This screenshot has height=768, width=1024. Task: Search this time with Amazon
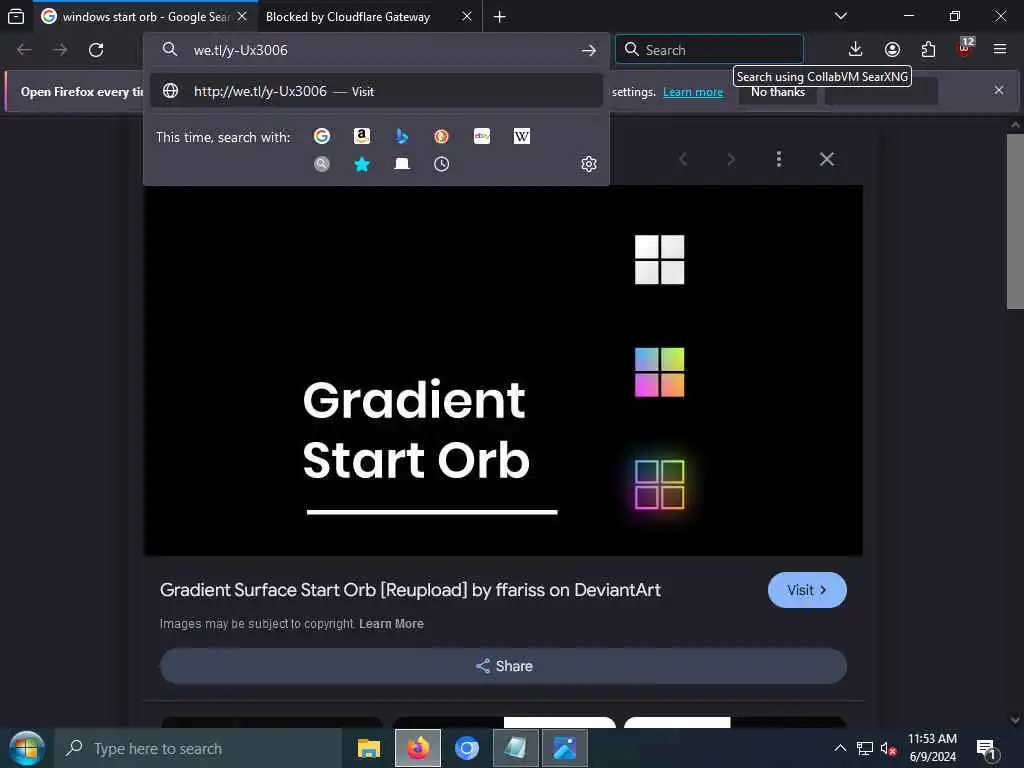(362, 136)
